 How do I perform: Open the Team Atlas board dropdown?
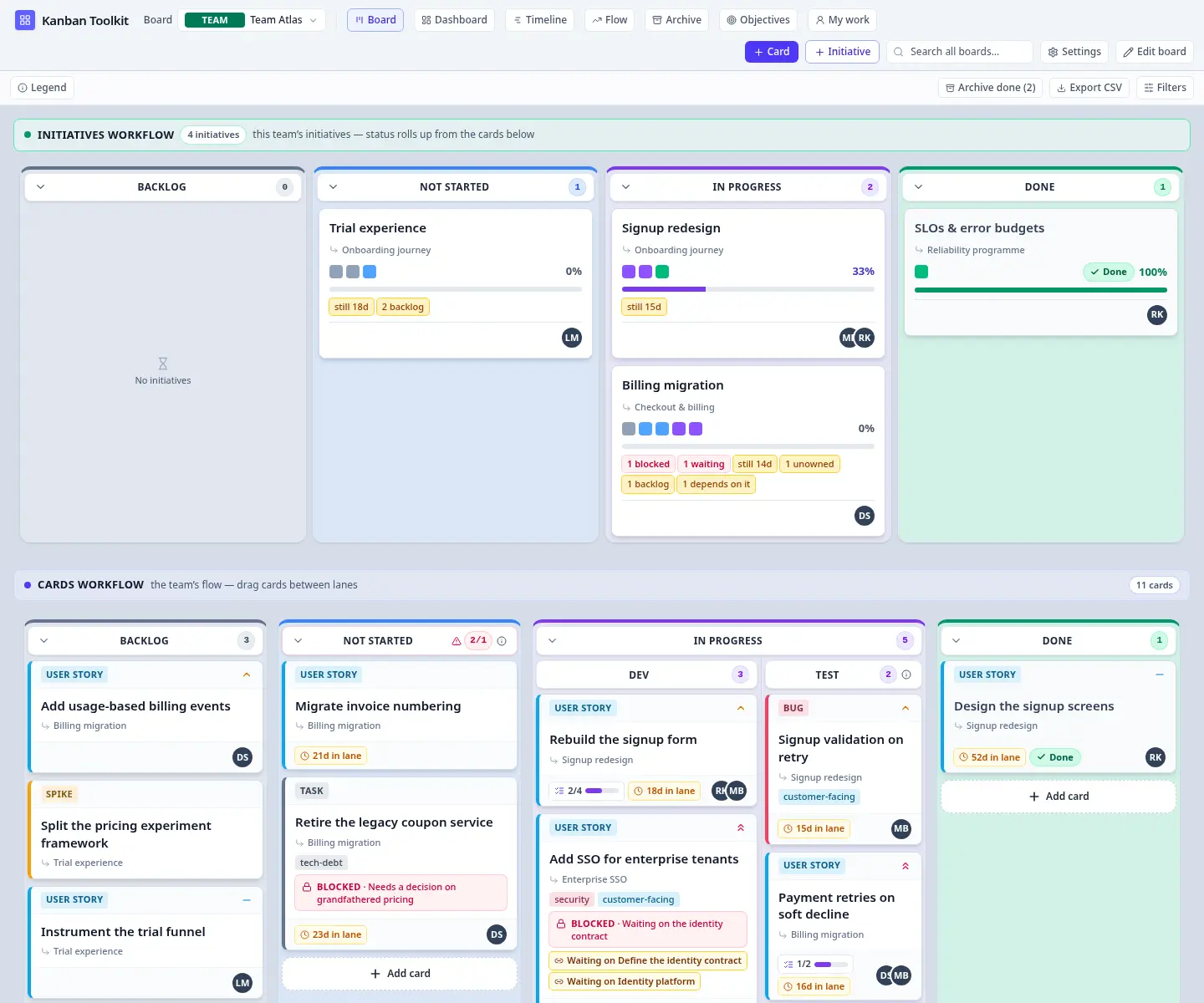pos(252,20)
